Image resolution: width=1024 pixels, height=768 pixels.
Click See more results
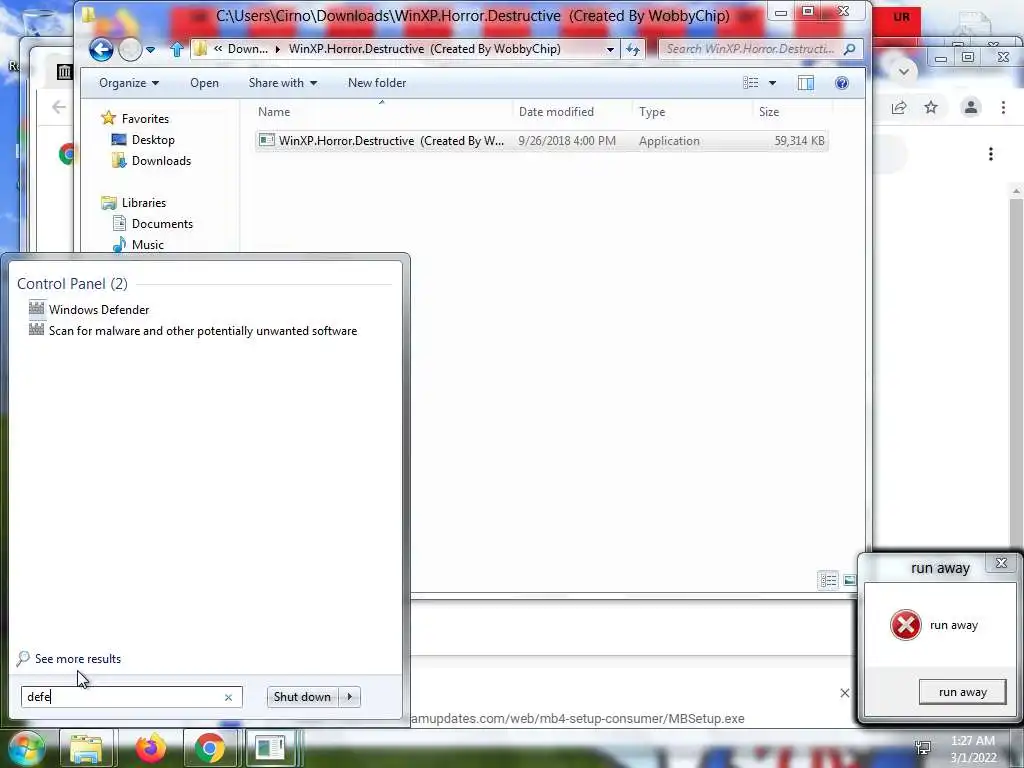click(x=69, y=658)
